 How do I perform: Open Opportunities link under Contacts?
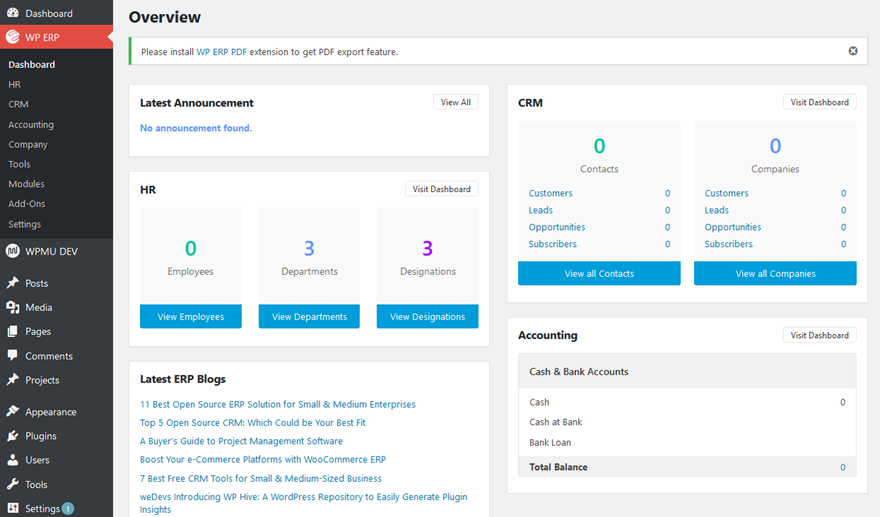point(557,227)
